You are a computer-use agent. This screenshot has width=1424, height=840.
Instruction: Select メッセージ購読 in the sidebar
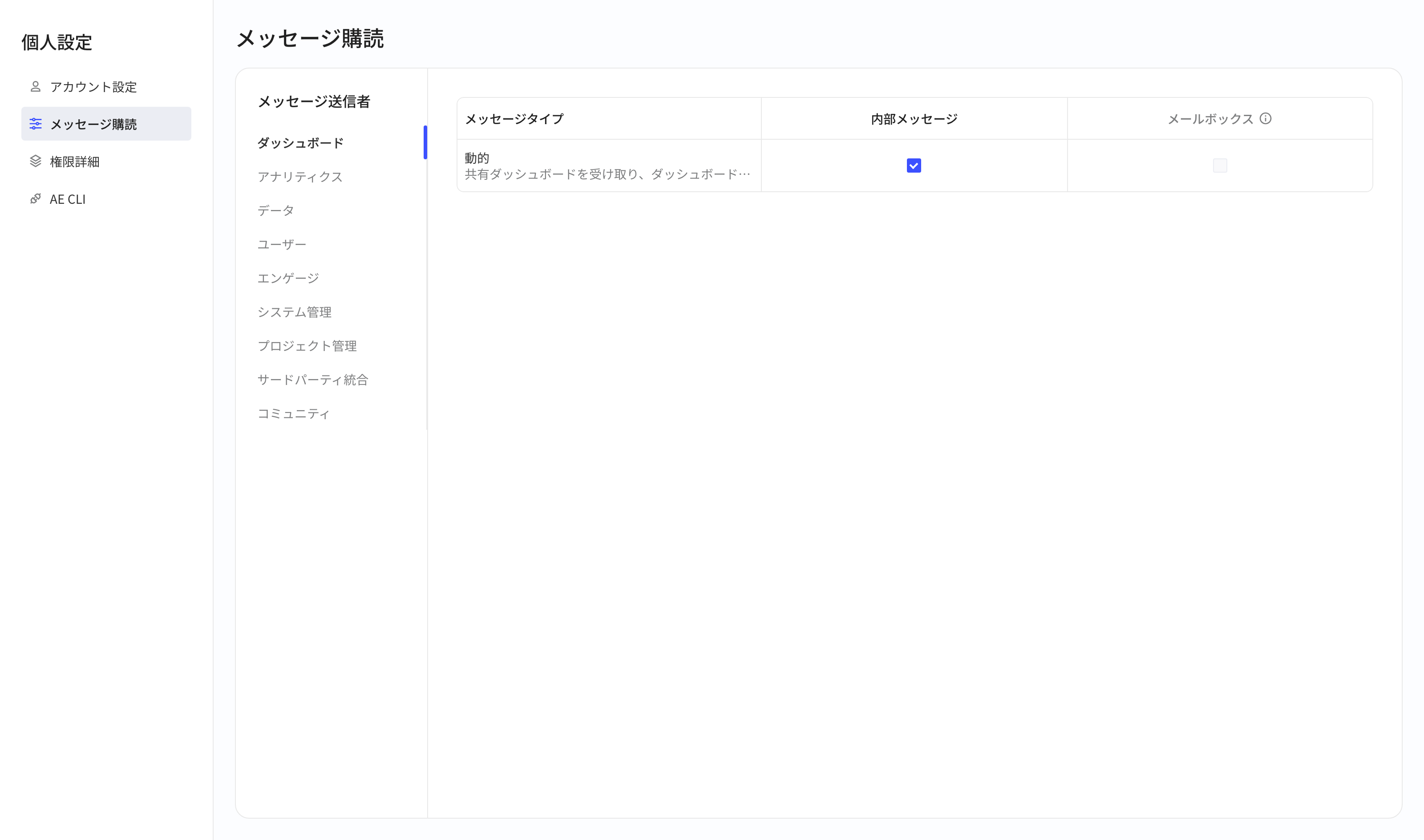106,124
